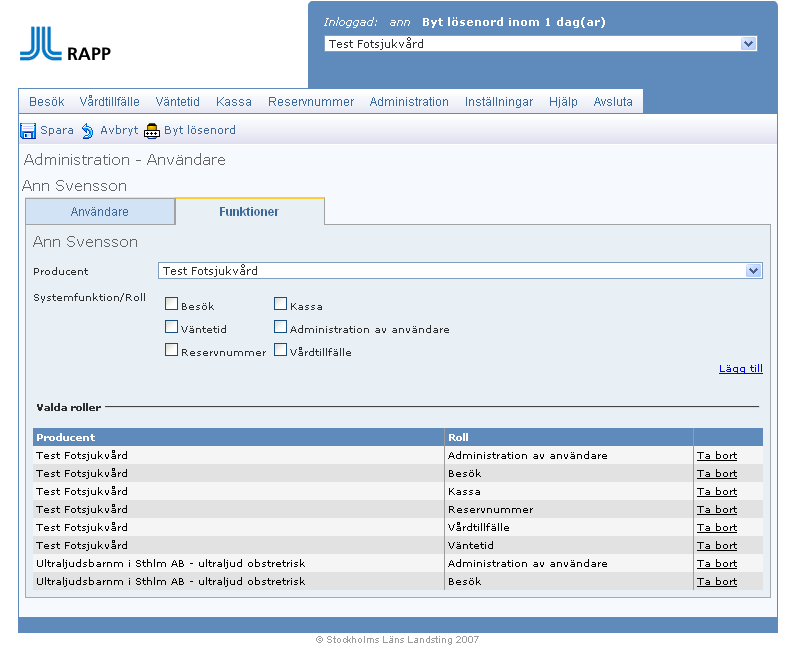Click the JLL RAPP logo
The height and width of the screenshot is (652, 801).
point(65,44)
